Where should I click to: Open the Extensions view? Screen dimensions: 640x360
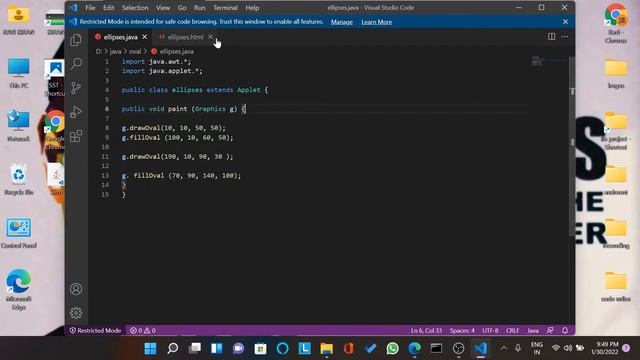tap(76, 136)
